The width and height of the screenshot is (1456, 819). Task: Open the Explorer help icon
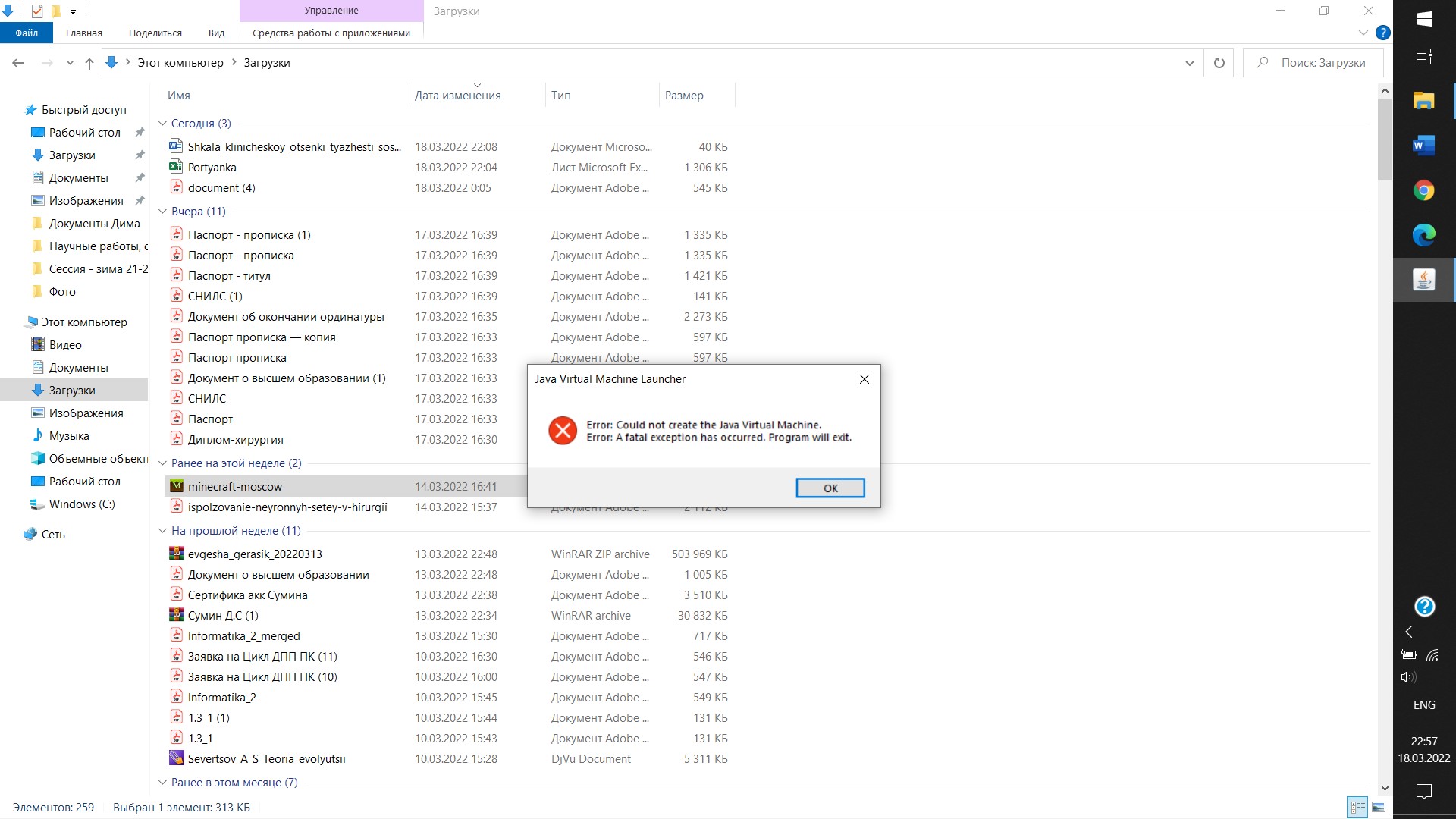click(x=1382, y=33)
